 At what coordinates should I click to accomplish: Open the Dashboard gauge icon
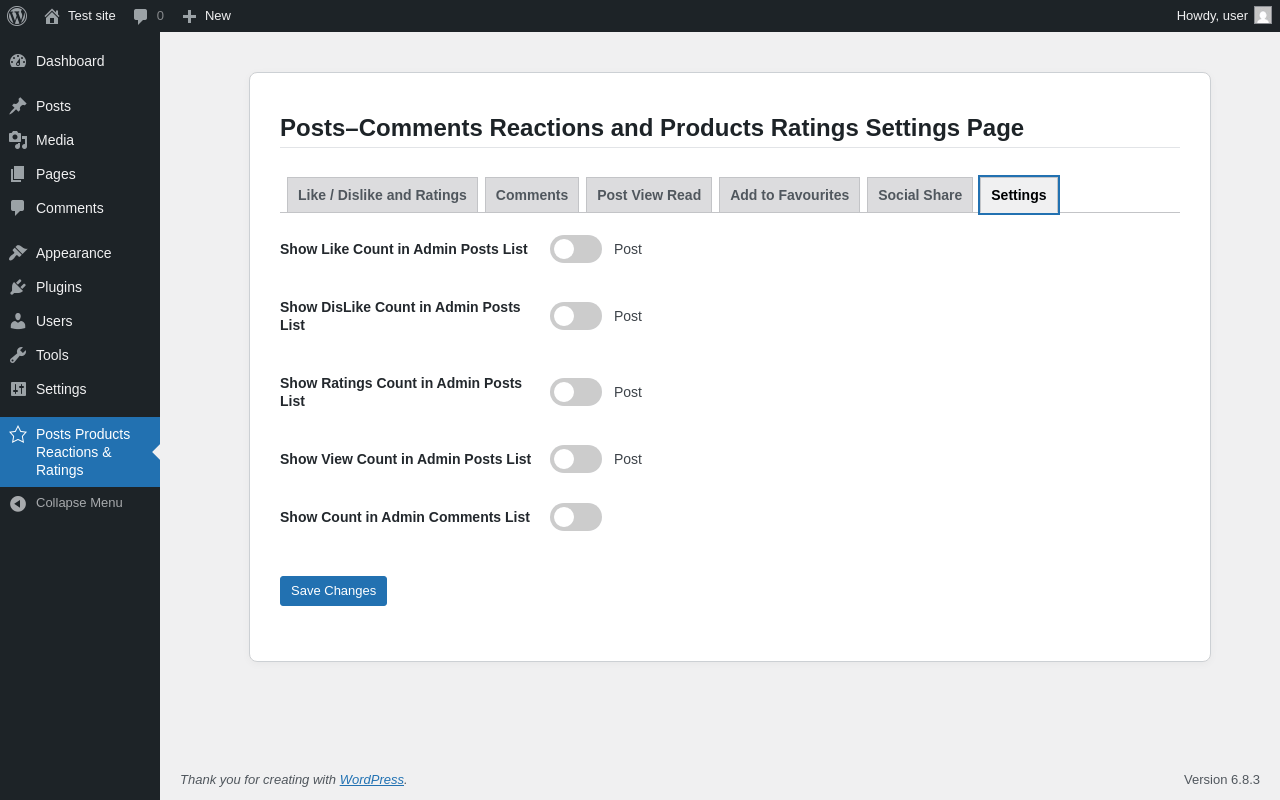[18, 61]
